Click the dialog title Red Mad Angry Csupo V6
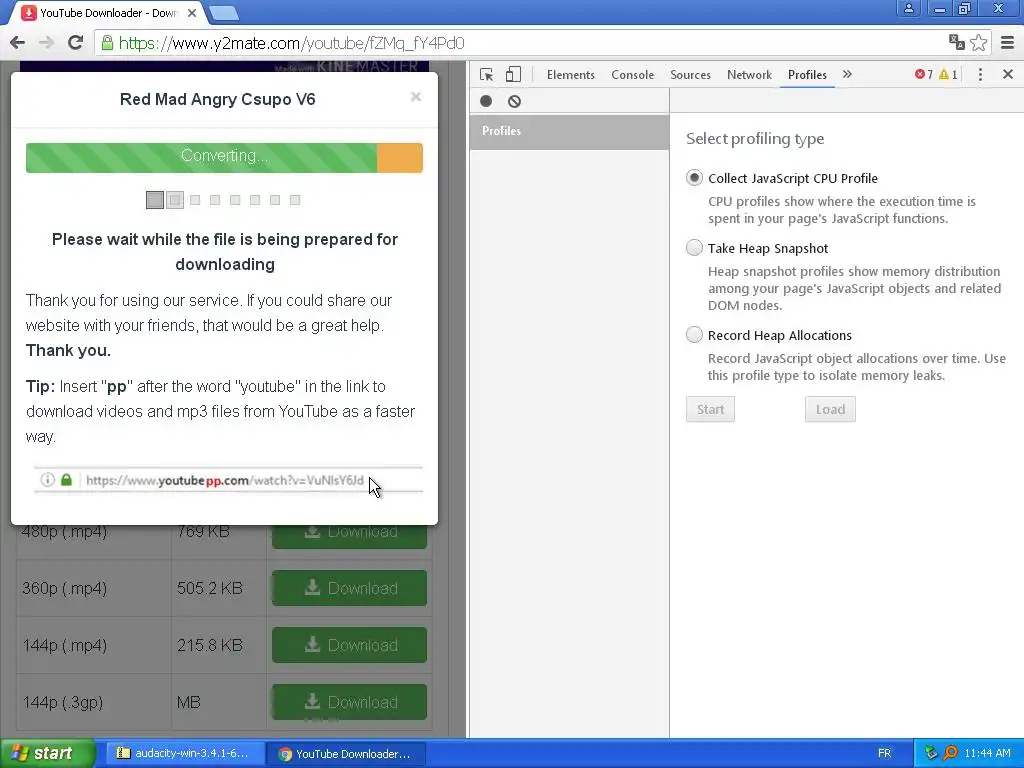The image size is (1024, 768). tap(217, 99)
